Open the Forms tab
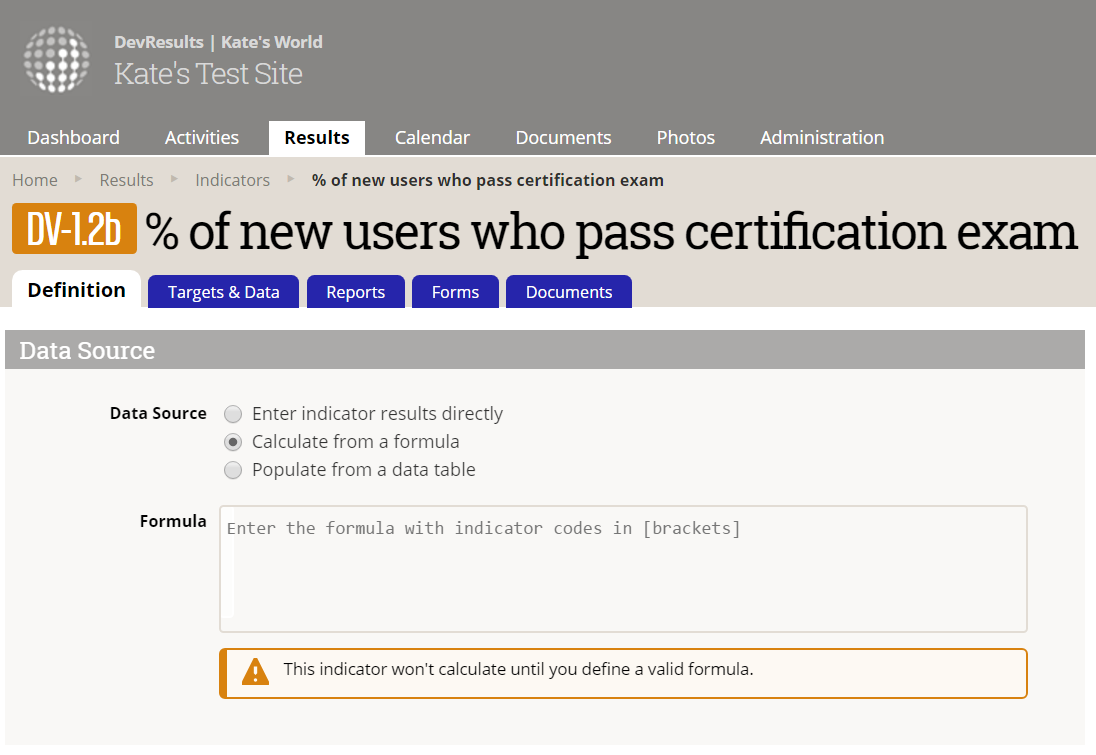The width and height of the screenshot is (1096, 755). [455, 292]
